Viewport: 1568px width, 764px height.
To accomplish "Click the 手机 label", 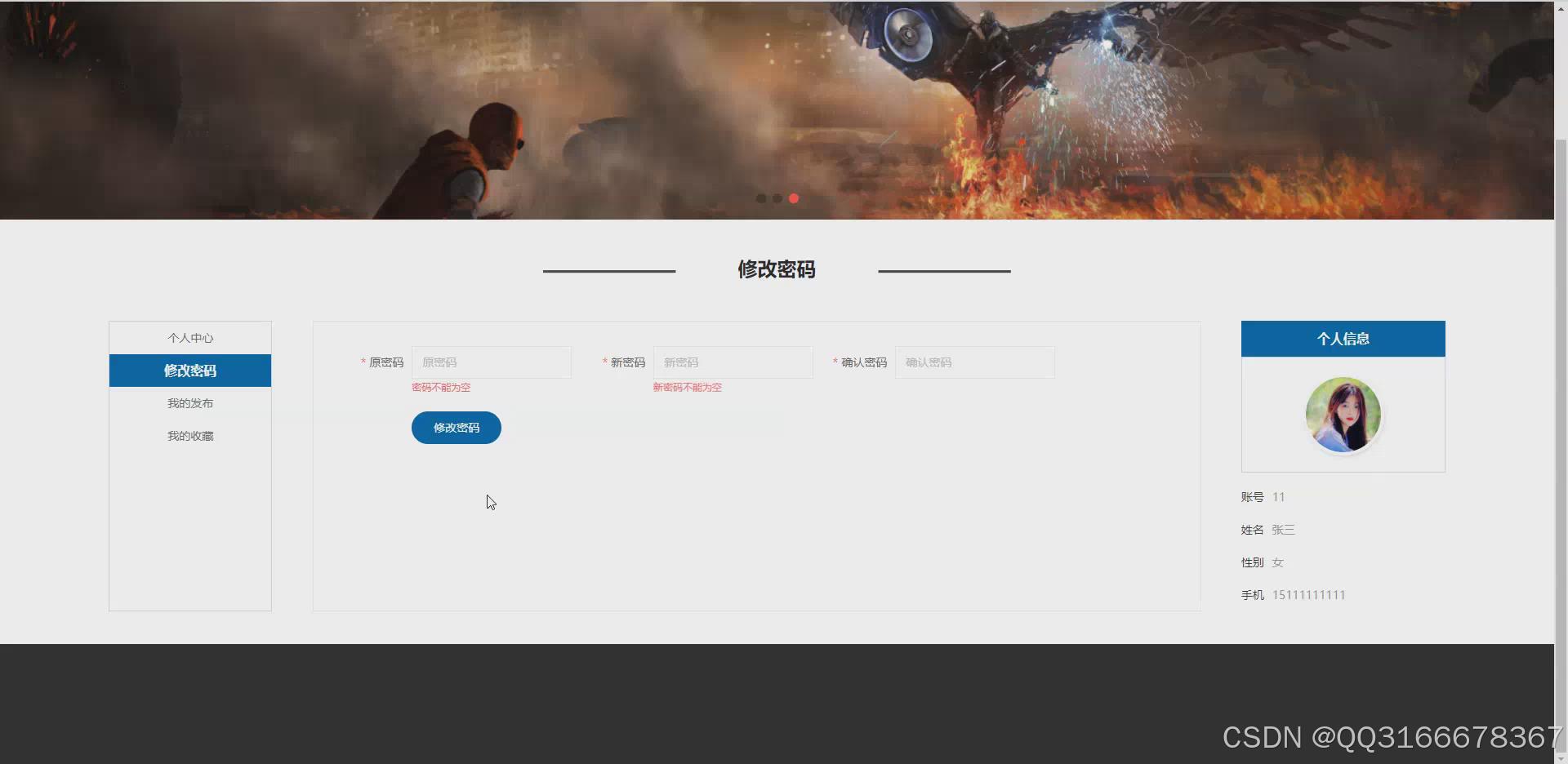I will coord(1253,595).
